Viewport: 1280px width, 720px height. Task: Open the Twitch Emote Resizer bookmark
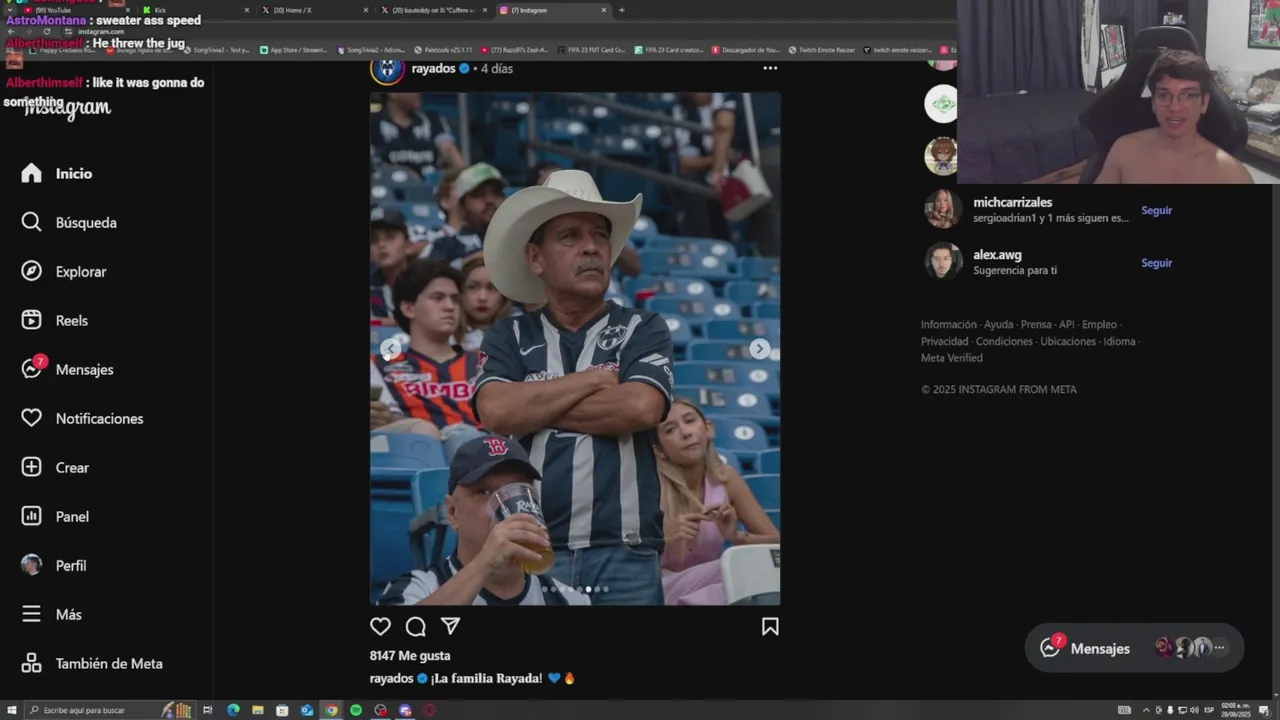tap(820, 49)
